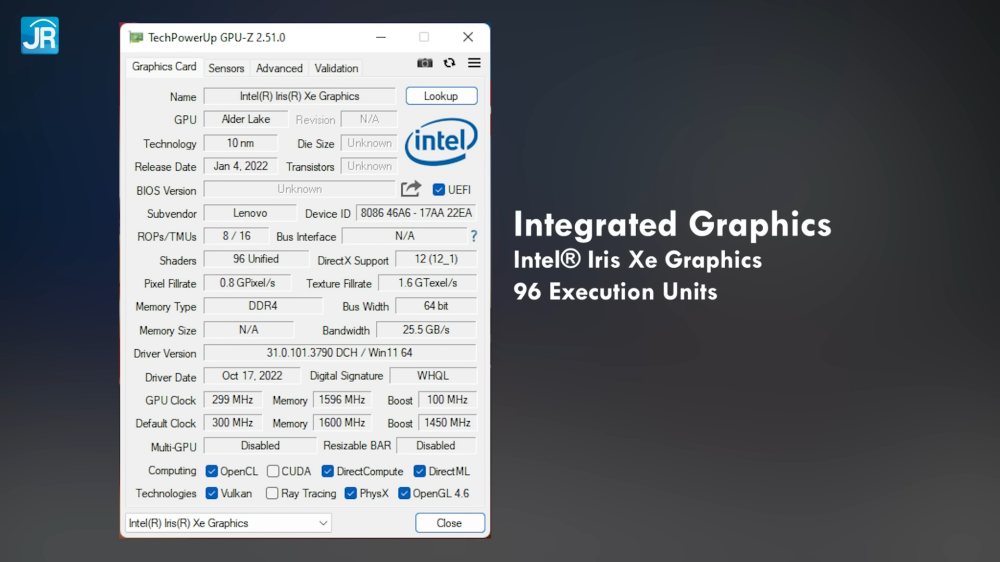The image size is (1000, 562).
Task: Click the Intel logo image
Action: pyautogui.click(x=441, y=142)
